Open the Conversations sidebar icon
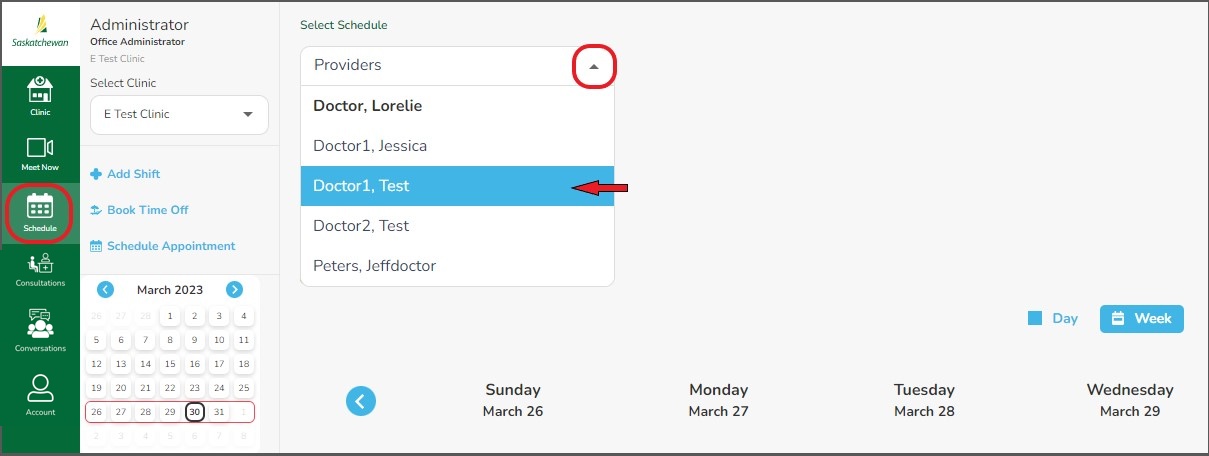The width and height of the screenshot is (1209, 456). tap(40, 331)
